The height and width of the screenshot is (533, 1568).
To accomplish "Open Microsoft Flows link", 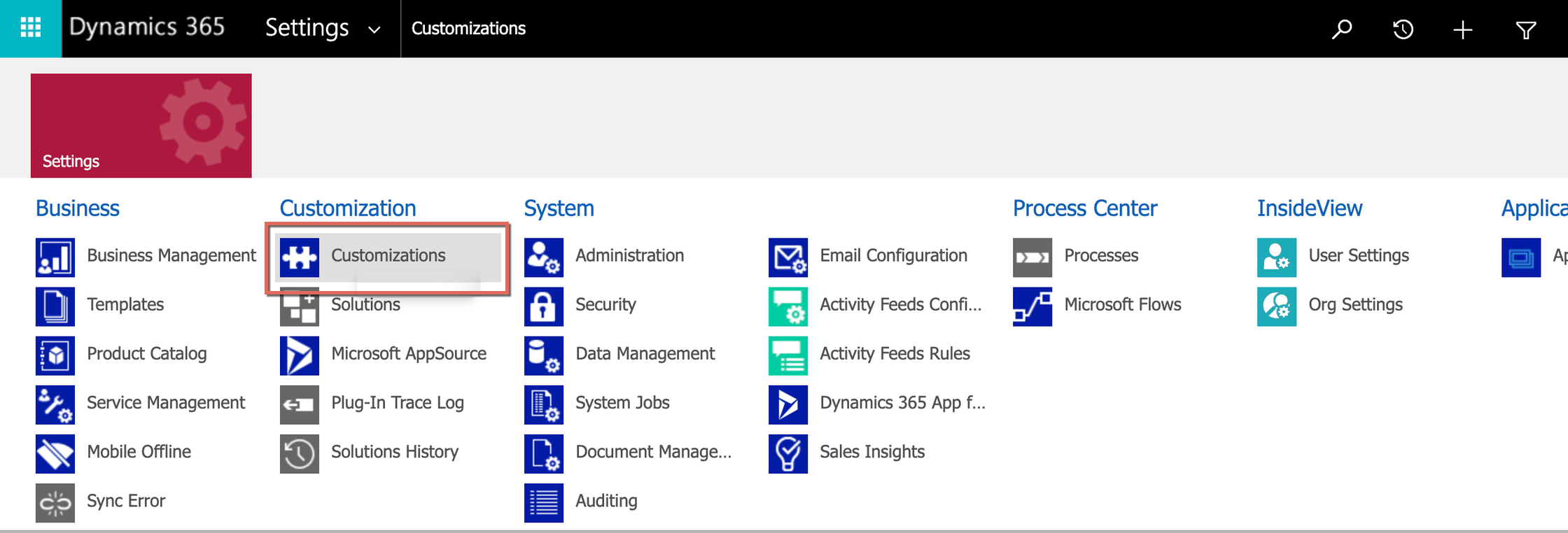I will tap(1123, 304).
